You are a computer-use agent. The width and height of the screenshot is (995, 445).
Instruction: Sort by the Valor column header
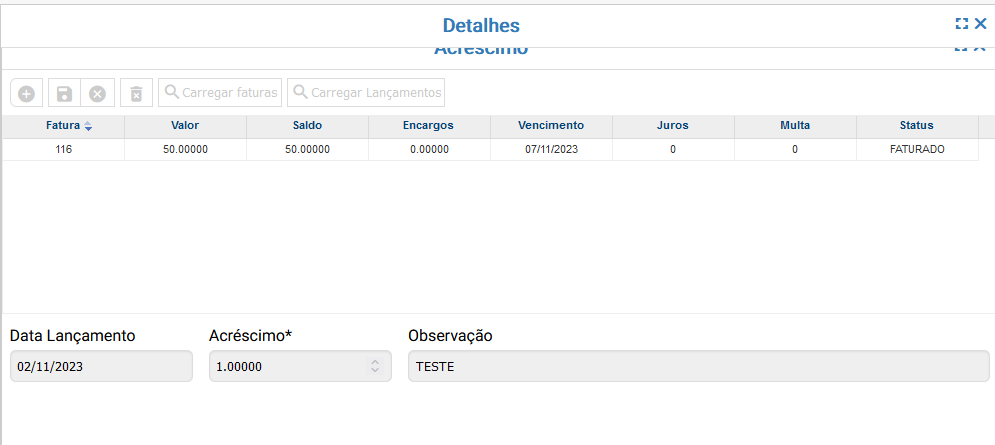coord(185,126)
